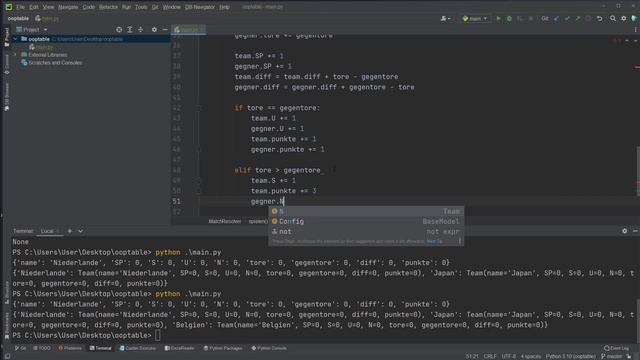This screenshot has height=360, width=640.
Task: Open the user account icon menu
Action: coord(445,18)
